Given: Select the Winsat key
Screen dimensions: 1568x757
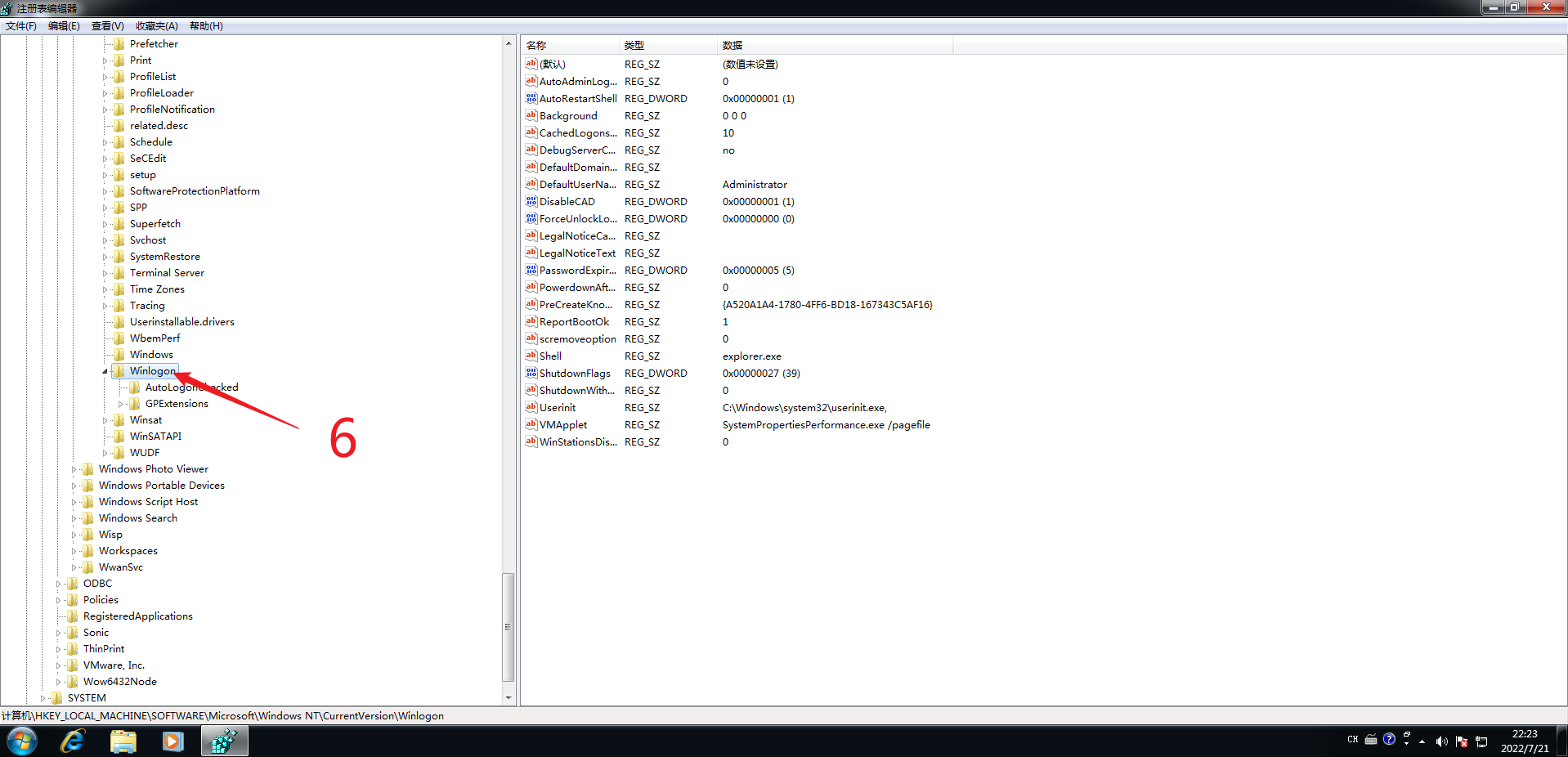Looking at the screenshot, I should coord(146,420).
